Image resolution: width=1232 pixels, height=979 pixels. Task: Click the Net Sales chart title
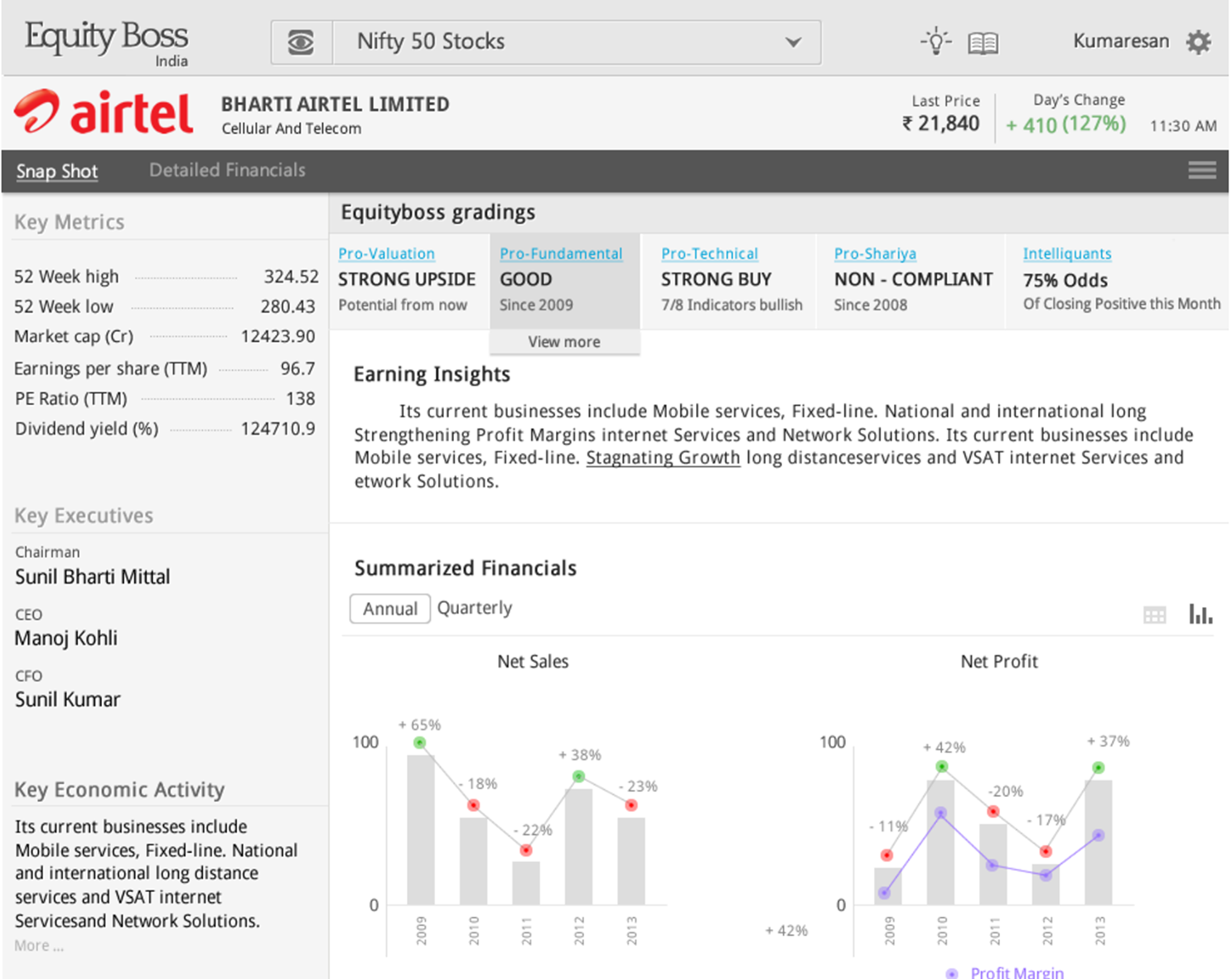[533, 662]
